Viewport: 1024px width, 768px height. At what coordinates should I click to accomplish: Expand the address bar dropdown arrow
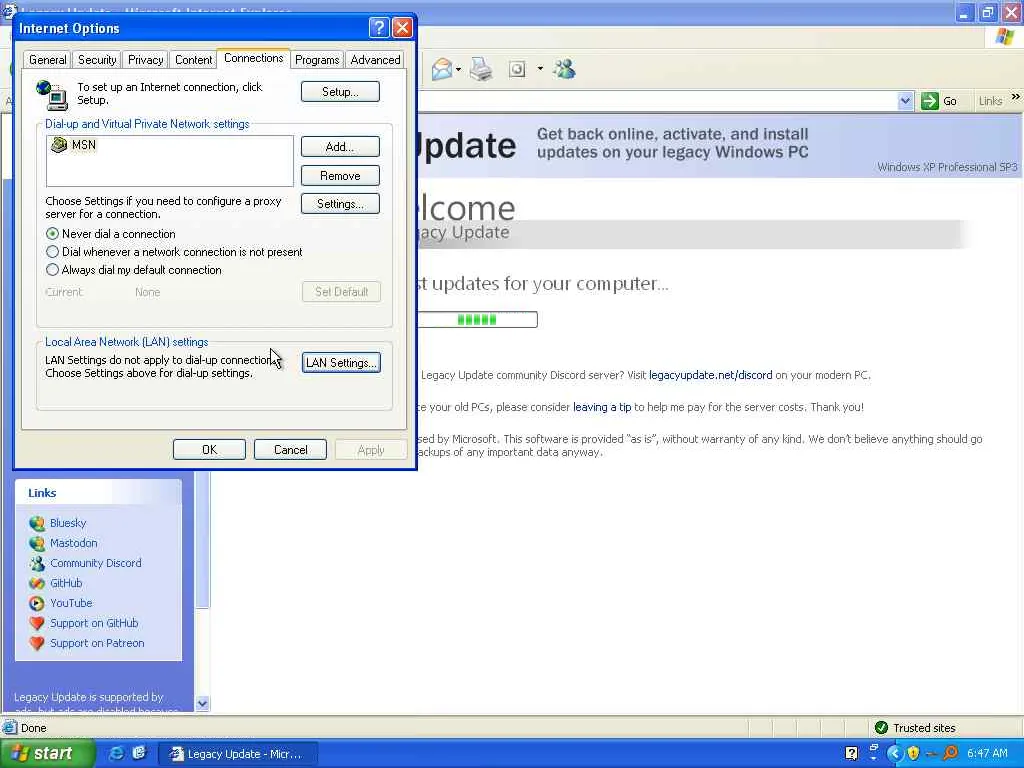point(905,101)
